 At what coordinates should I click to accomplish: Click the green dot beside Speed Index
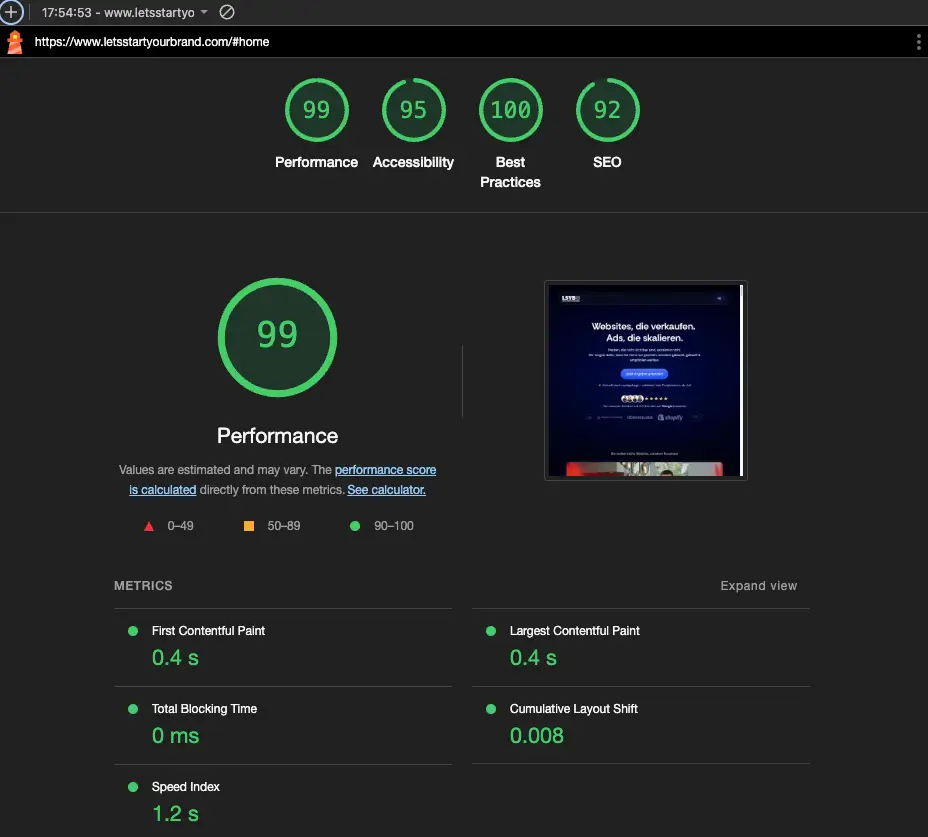131,787
